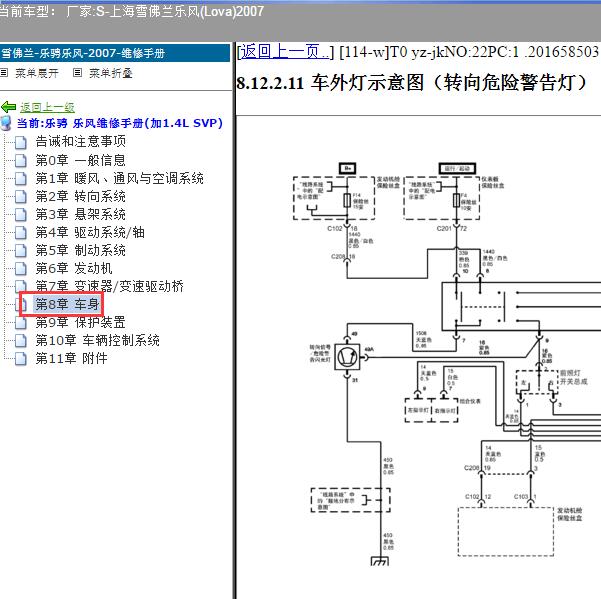The width and height of the screenshot is (601, 599).
Task: Click the page icon beside 第5章 制动系统
Action: [21, 250]
